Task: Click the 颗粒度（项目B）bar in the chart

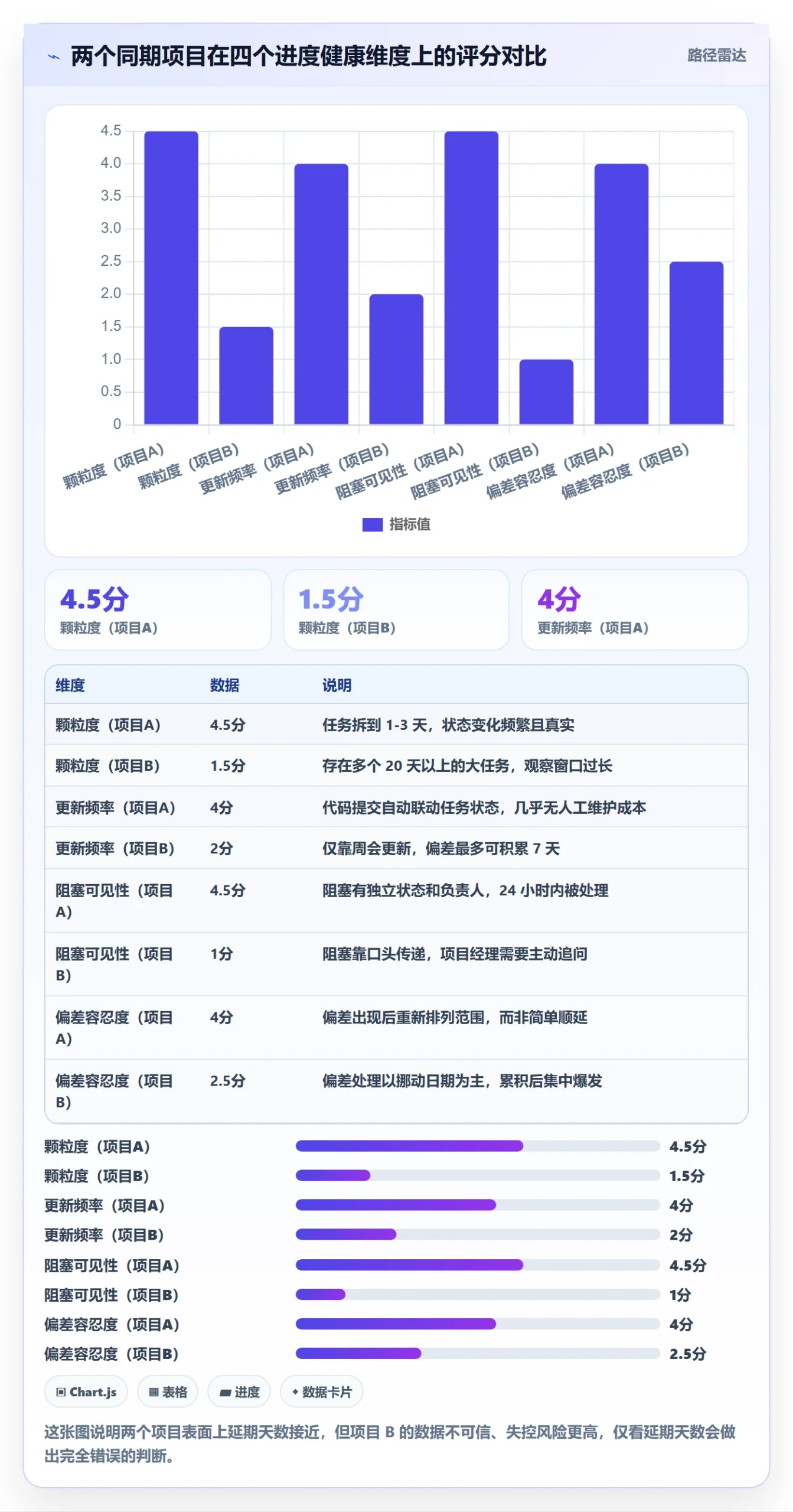Action: pyautogui.click(x=246, y=376)
